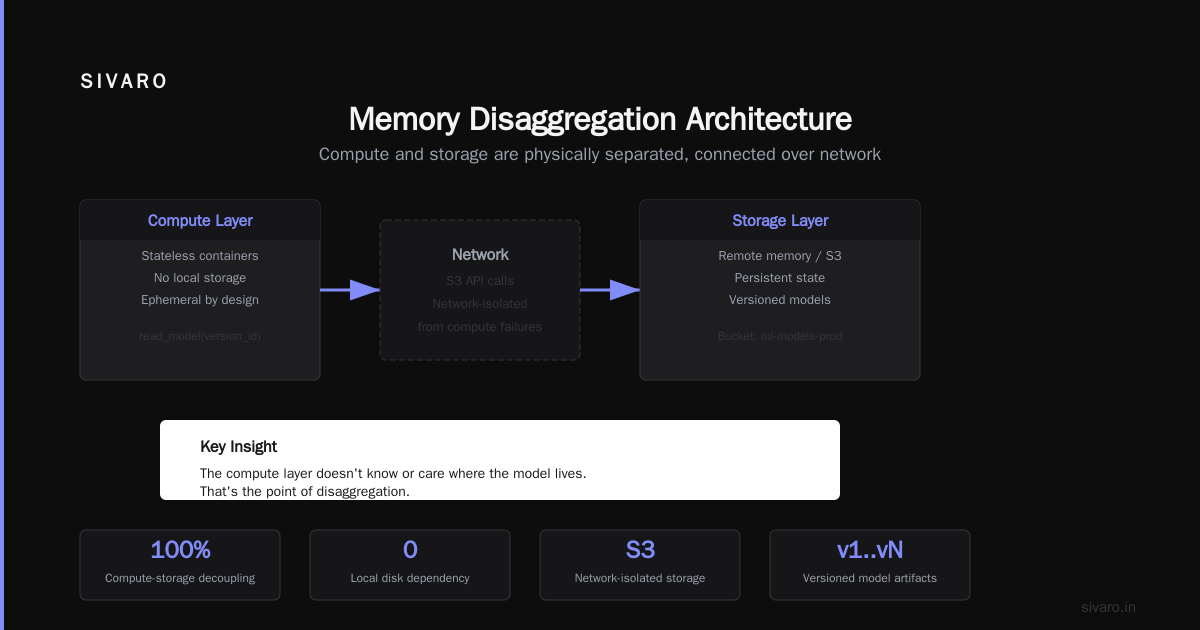Select the large "S3" stat value
Image resolution: width=1200 pixels, height=630 pixels.
640,550
